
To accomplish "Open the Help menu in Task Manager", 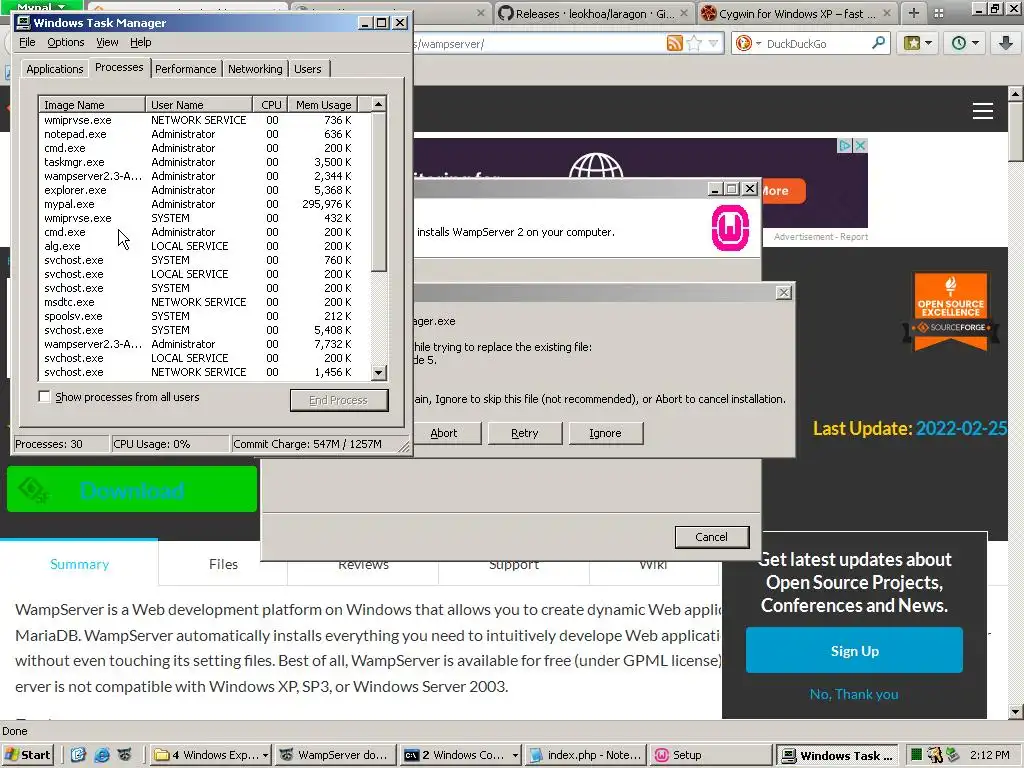I will [x=140, y=42].
